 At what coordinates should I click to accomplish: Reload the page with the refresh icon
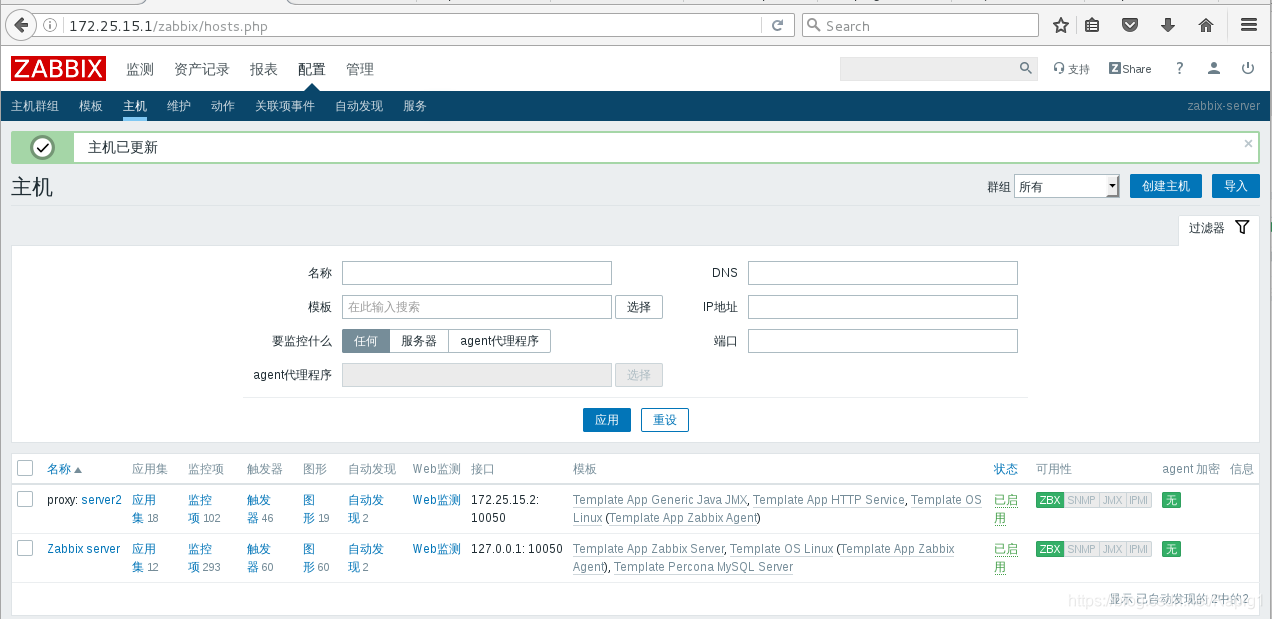click(778, 26)
